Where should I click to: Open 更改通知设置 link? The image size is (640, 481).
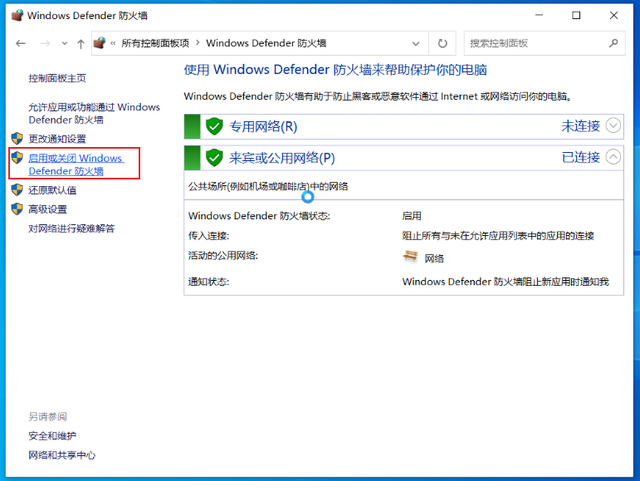tap(57, 139)
